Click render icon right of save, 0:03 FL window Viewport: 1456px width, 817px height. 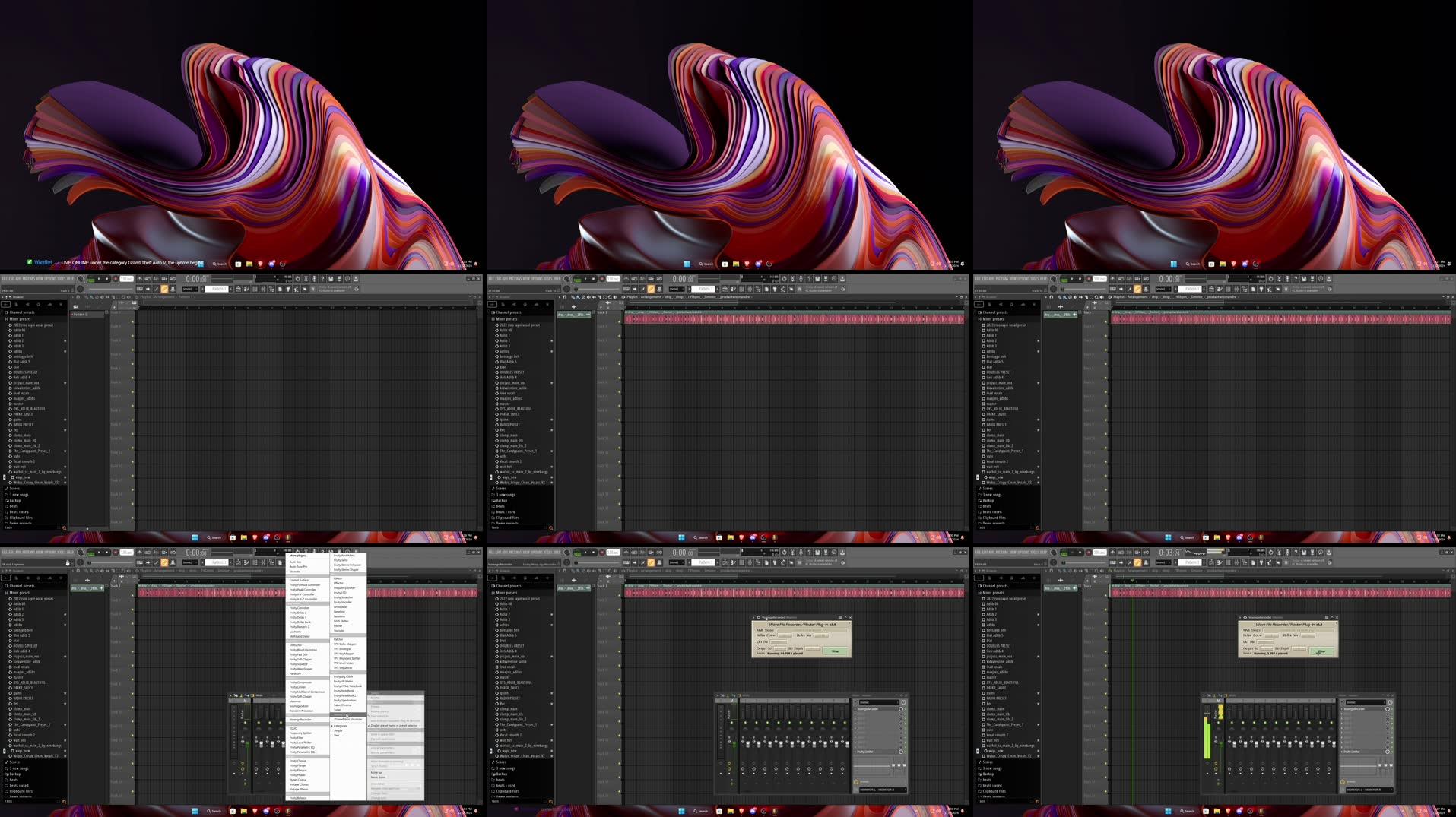pos(1312,553)
